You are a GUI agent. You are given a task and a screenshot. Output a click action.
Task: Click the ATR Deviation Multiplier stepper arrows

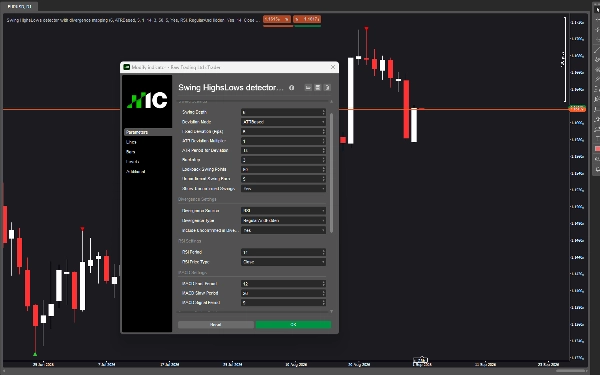323,141
